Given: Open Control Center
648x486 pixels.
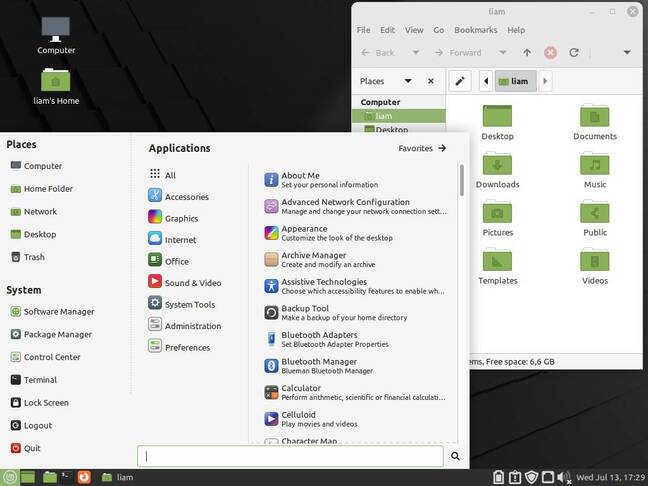Looking at the screenshot, I should pos(45,357).
